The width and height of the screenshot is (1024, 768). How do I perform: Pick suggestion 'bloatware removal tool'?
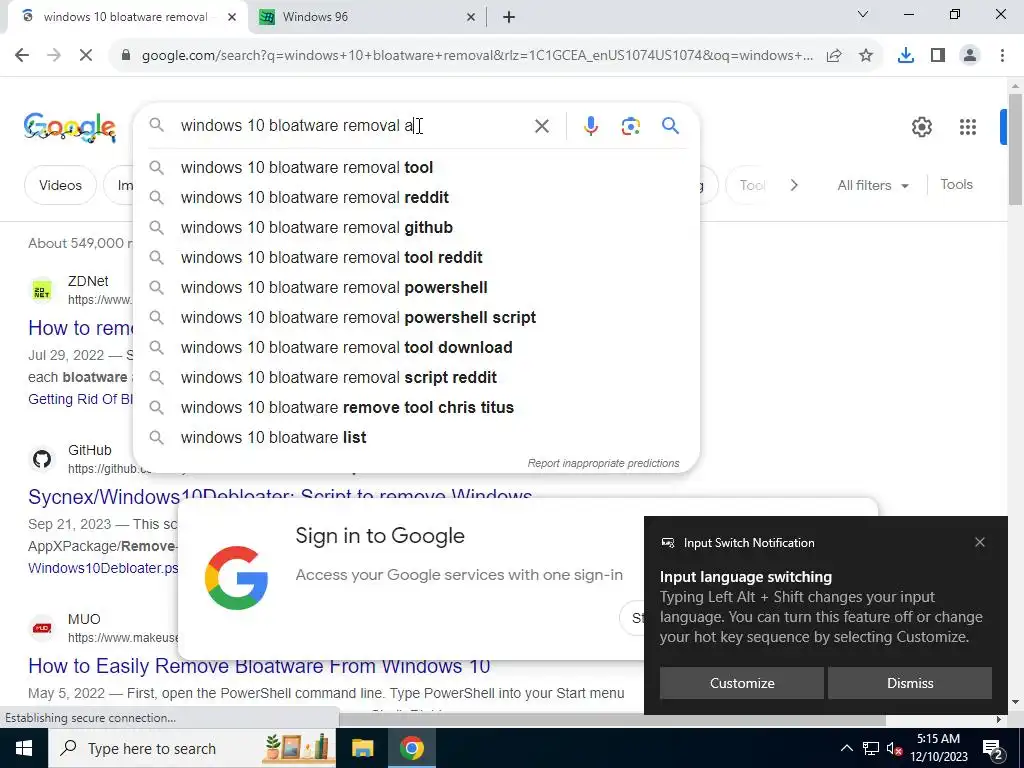click(416, 167)
